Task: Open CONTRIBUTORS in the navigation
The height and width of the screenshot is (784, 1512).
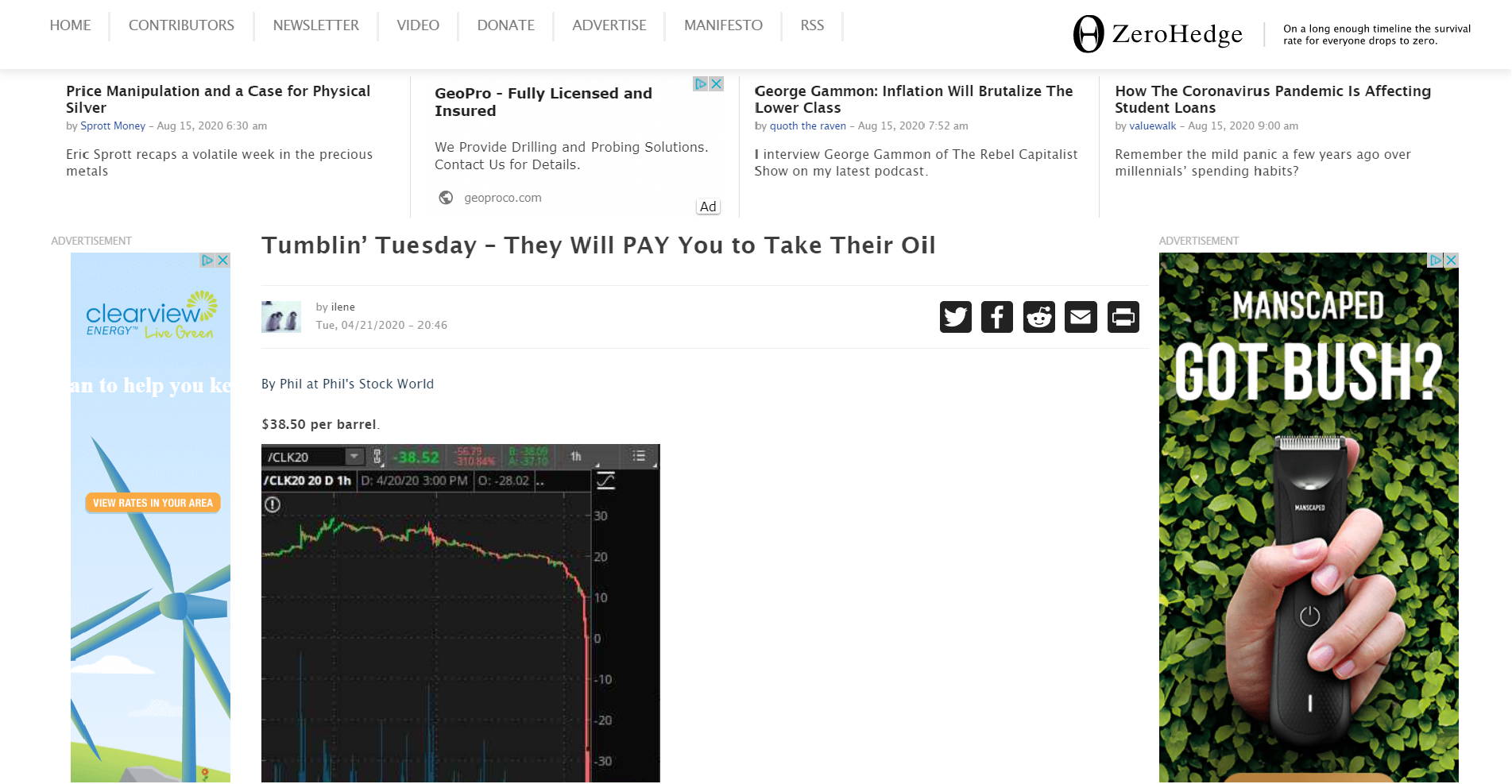Action: coord(181,25)
